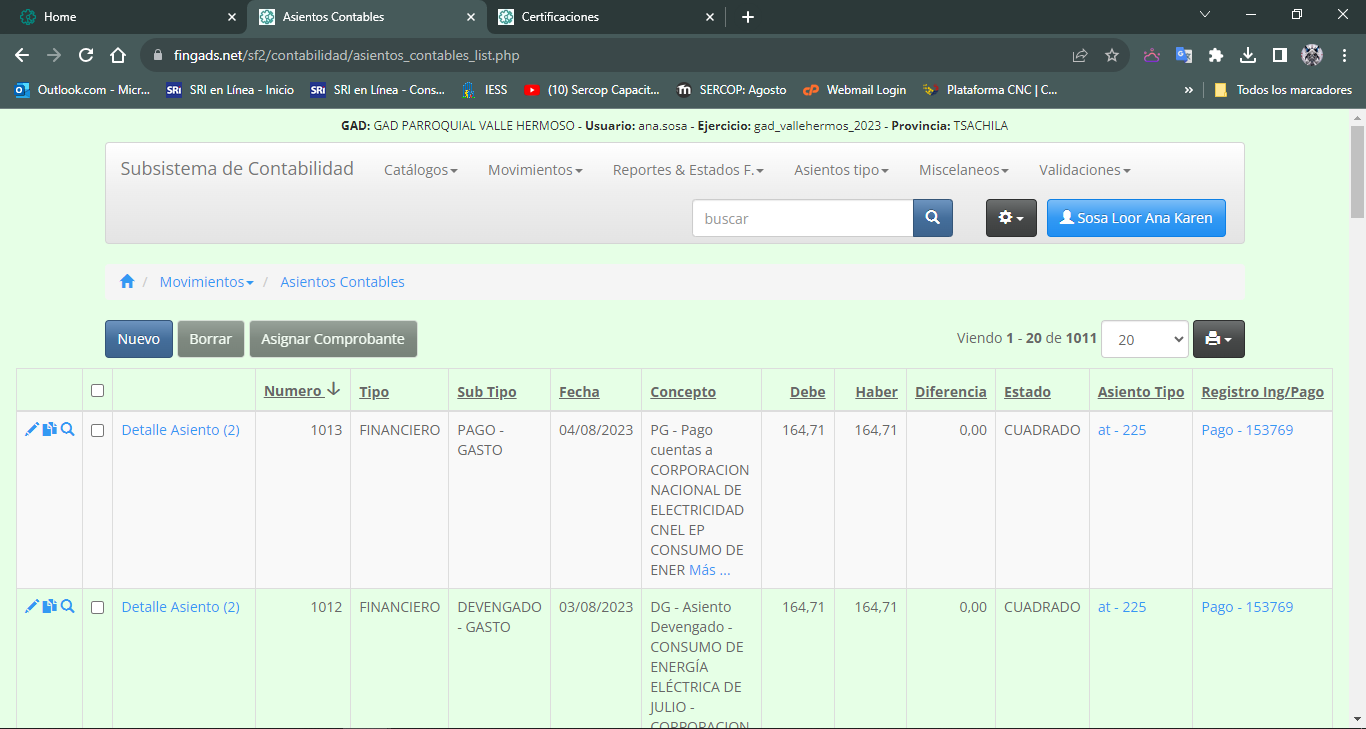Bookmark this page with star icon

coord(1111,56)
